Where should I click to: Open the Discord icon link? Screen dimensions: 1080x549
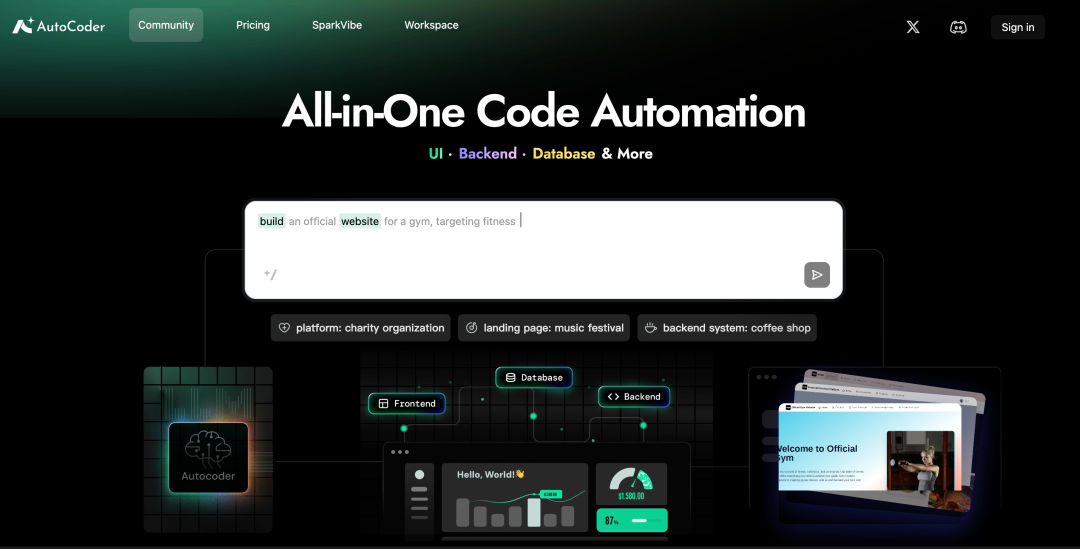958,27
